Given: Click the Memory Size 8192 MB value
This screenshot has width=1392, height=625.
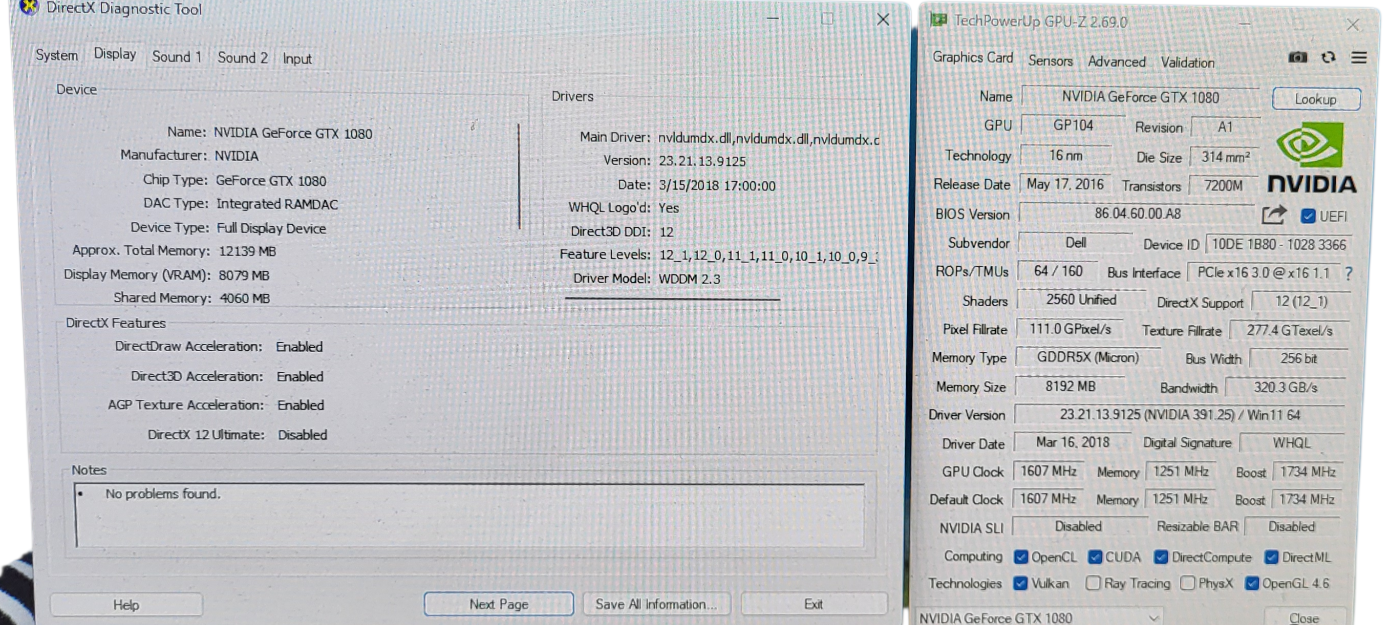Looking at the screenshot, I should tap(1070, 386).
